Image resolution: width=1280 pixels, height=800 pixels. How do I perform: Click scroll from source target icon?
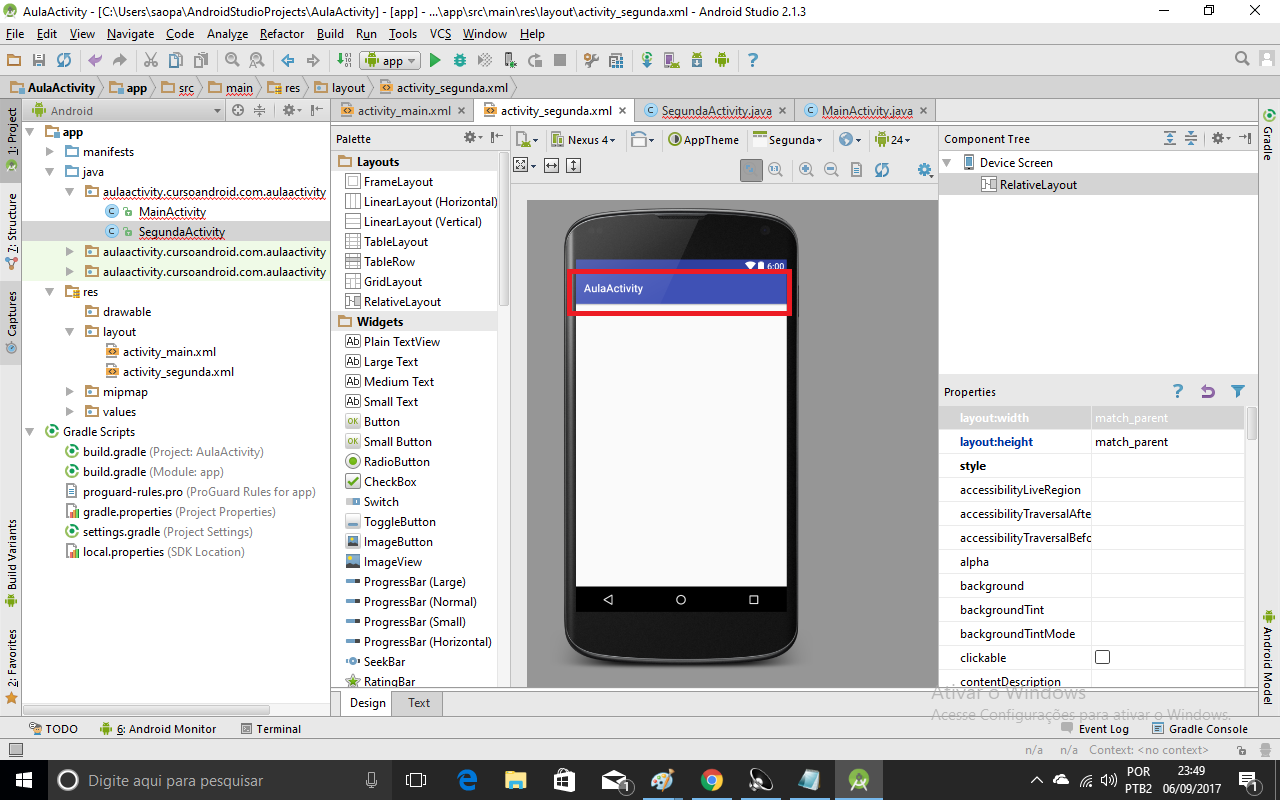(238, 110)
